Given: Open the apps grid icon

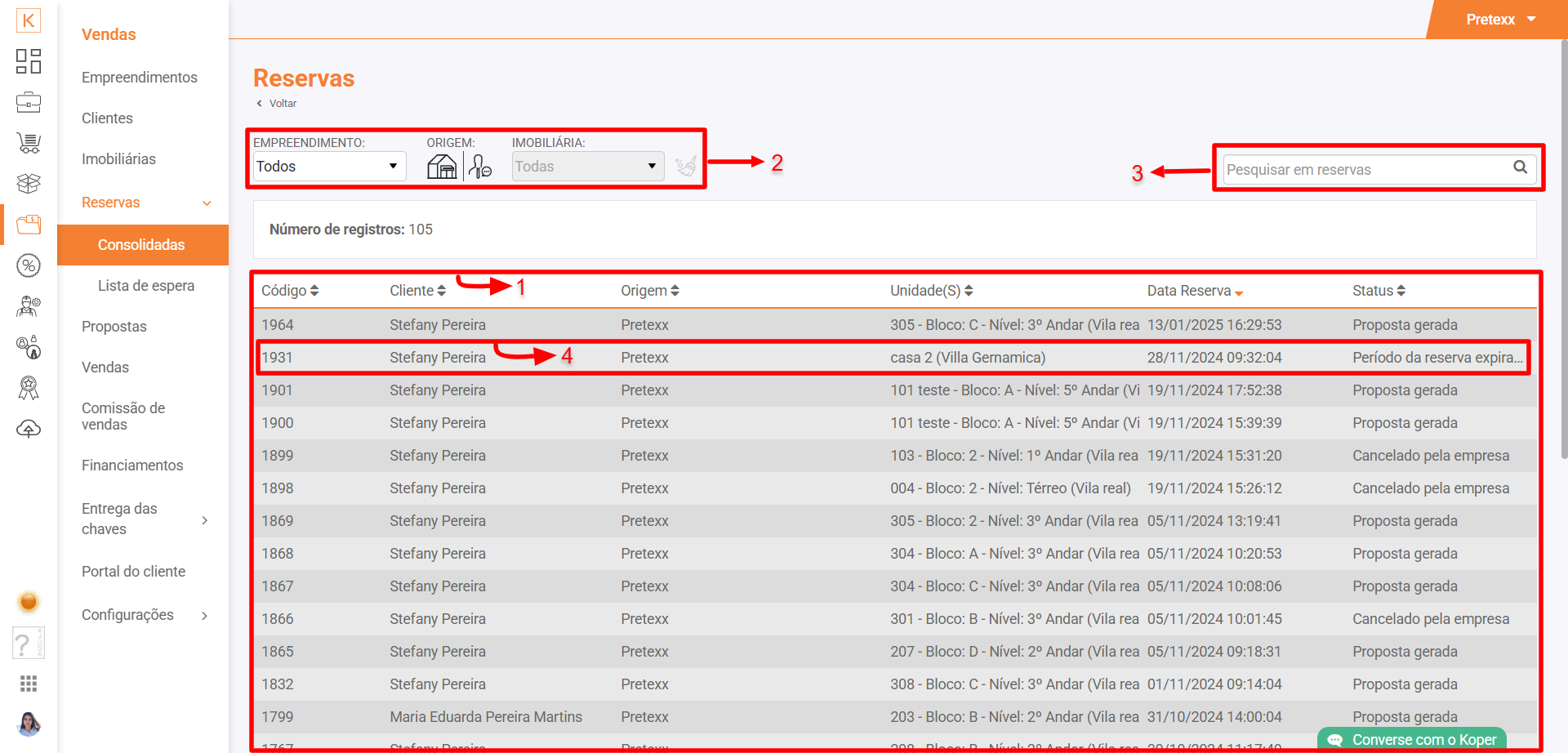Looking at the screenshot, I should point(29,684).
